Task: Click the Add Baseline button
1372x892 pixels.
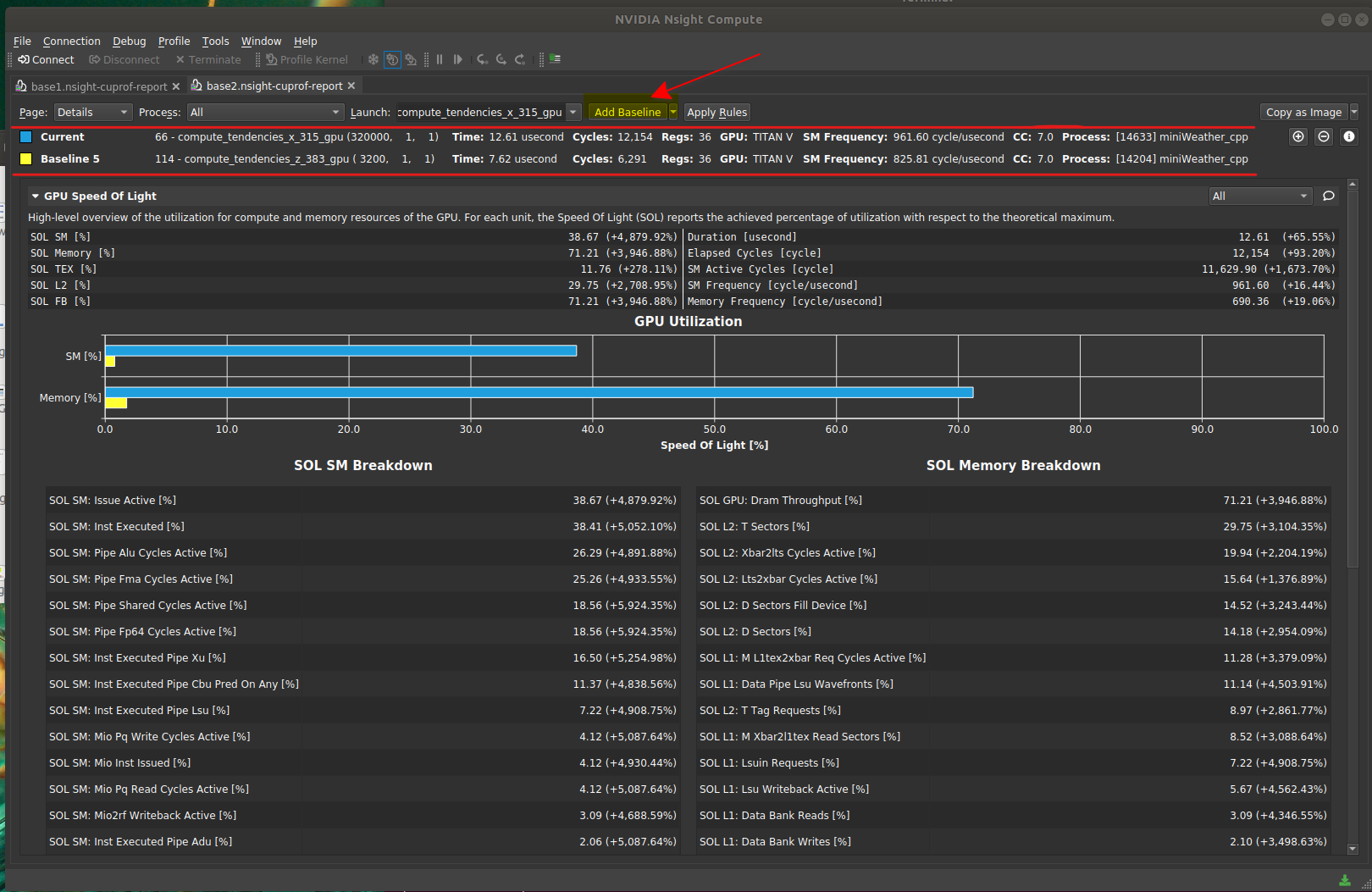Action: click(627, 112)
